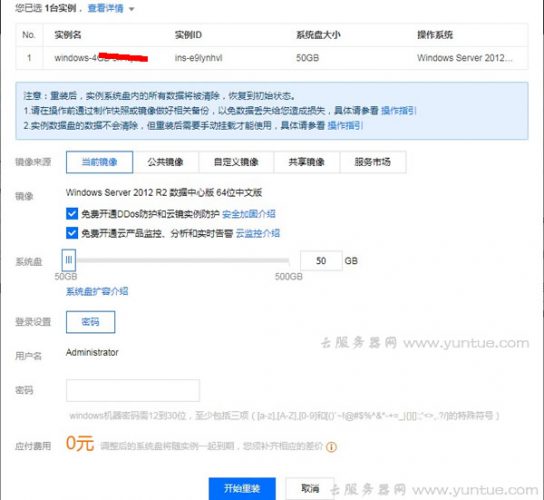Open the first 操作指引 link about backups
Viewport: 544px width, 500px height.
[399, 111]
